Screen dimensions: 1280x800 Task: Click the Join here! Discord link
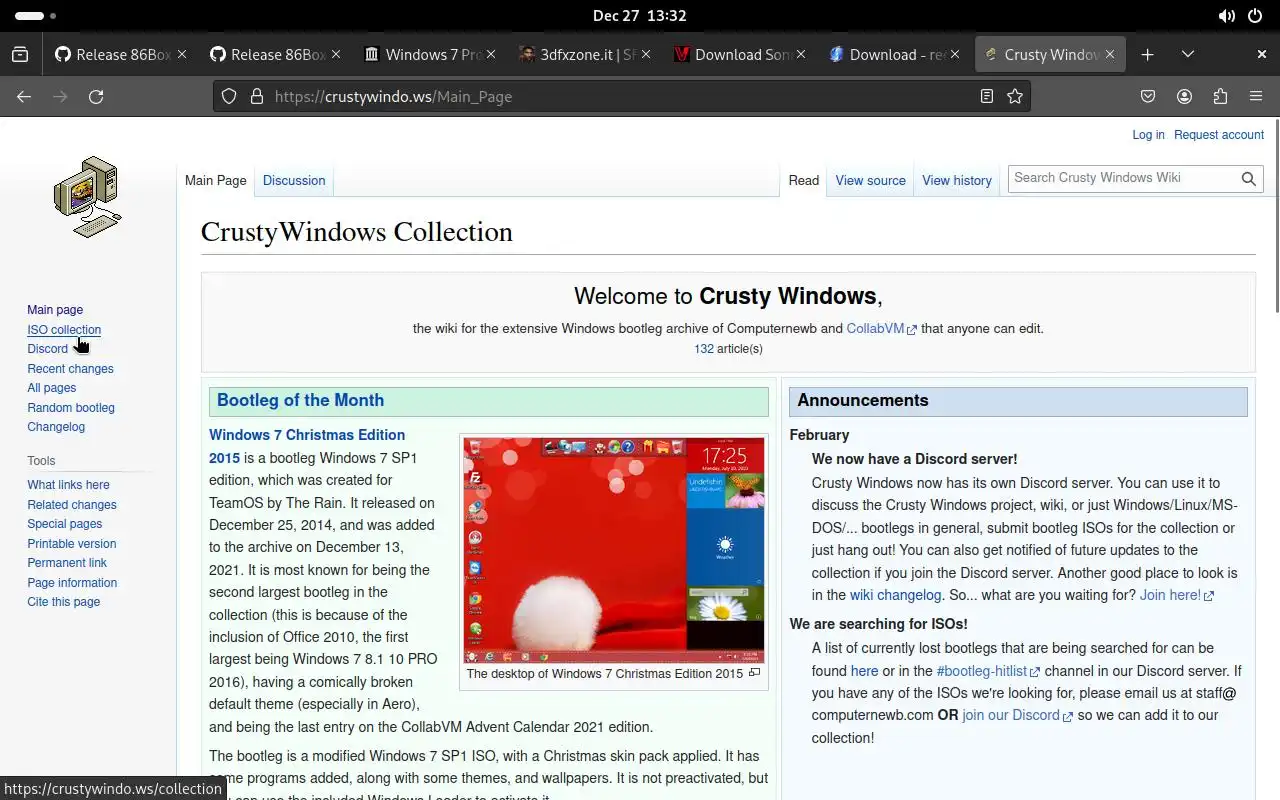click(x=1176, y=595)
